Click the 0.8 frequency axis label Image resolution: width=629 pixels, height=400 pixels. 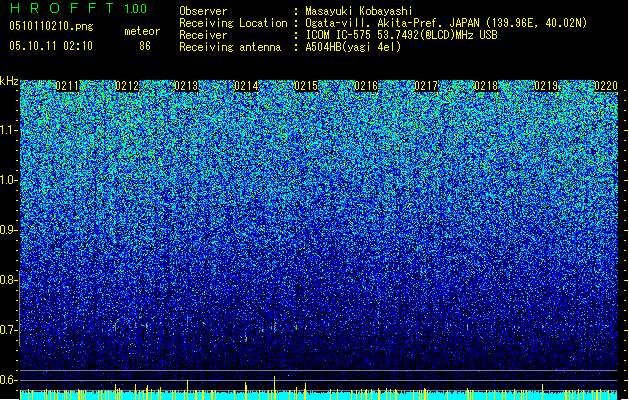[8, 280]
